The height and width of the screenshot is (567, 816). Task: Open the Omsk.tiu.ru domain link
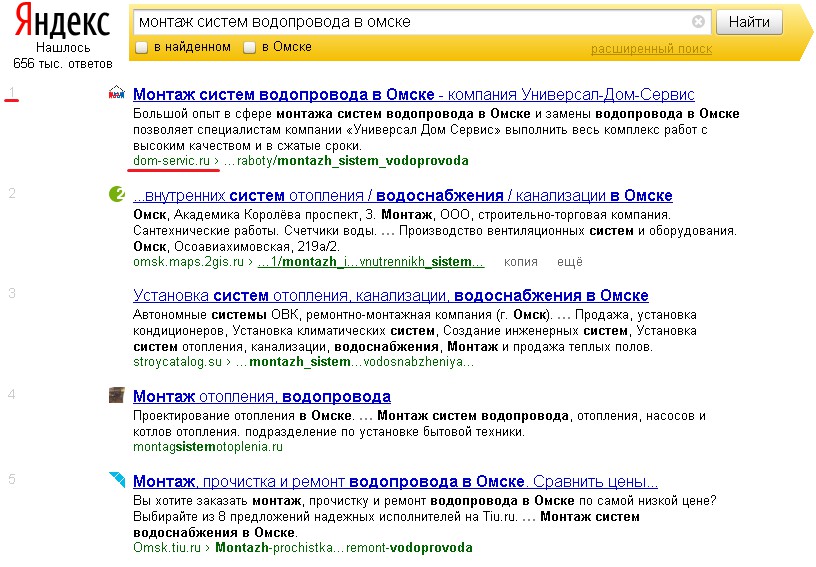(167, 548)
